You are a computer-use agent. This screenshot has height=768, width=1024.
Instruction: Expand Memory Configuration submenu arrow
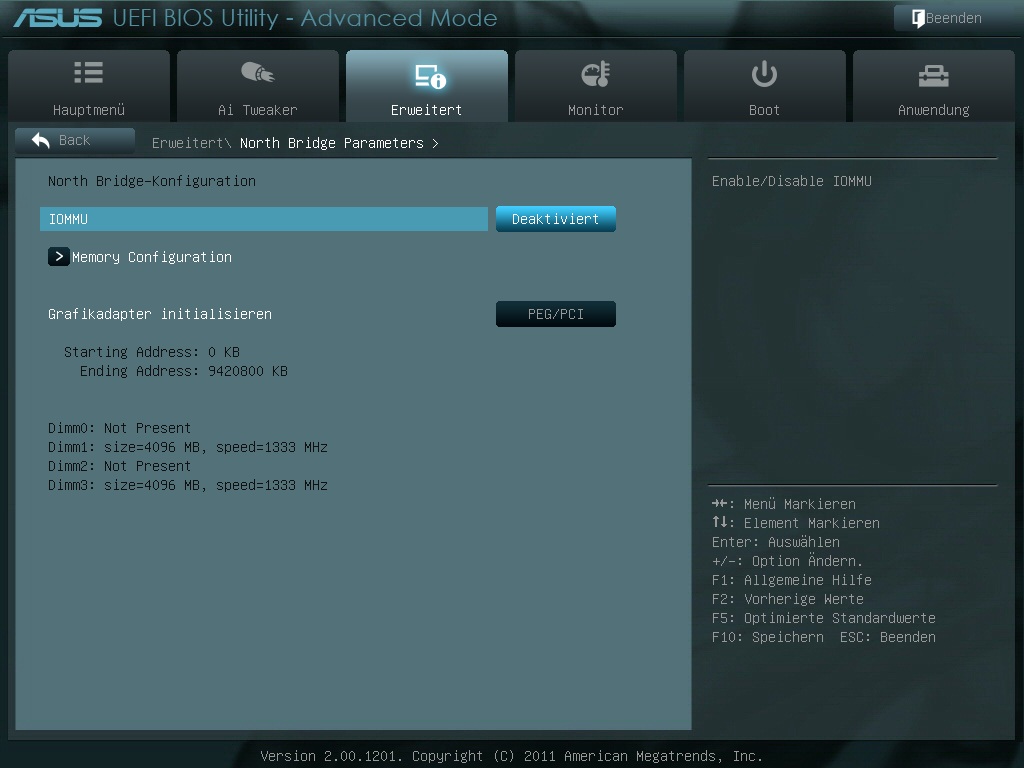pos(59,257)
